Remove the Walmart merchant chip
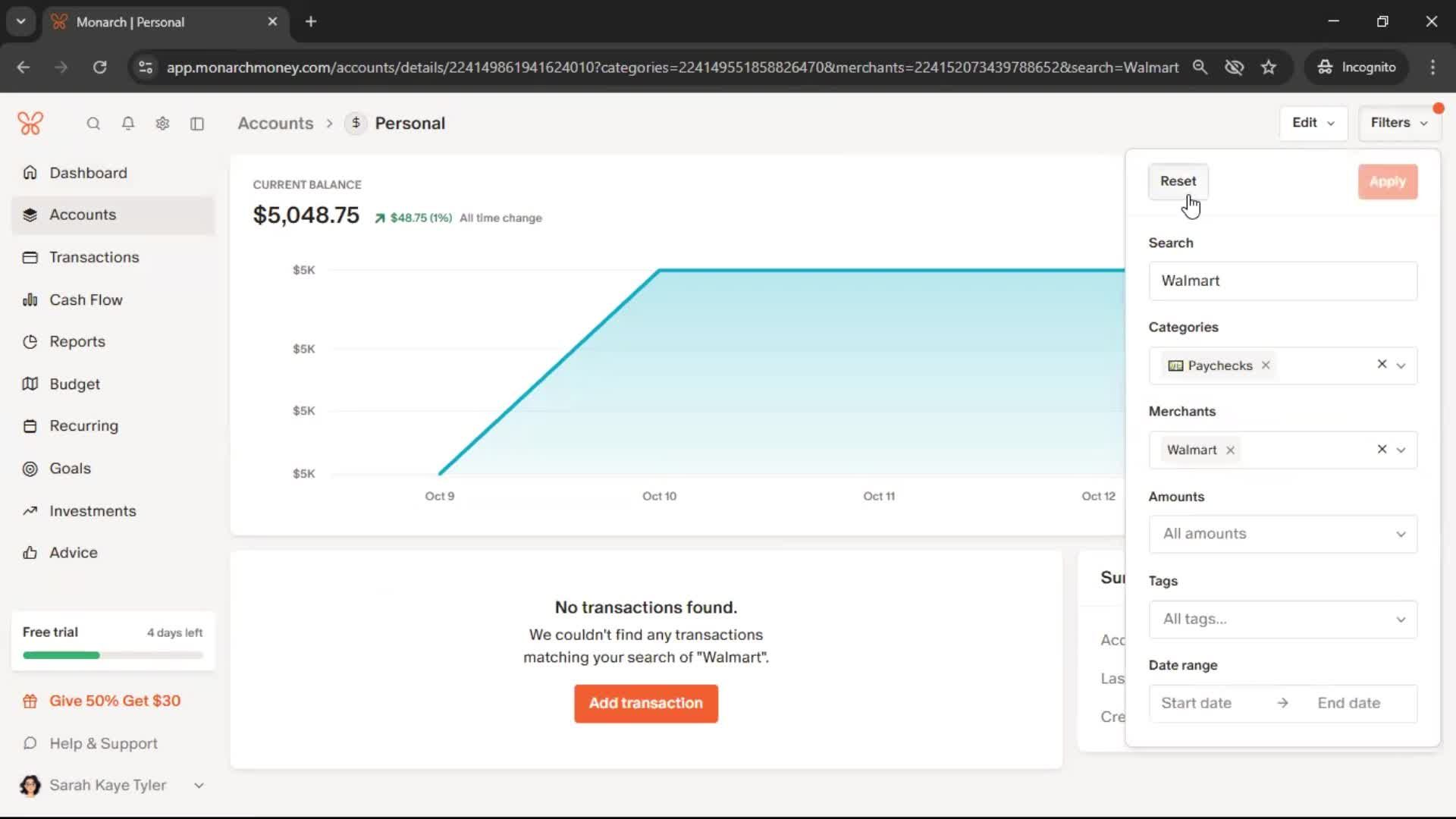1456x819 pixels. point(1230,450)
